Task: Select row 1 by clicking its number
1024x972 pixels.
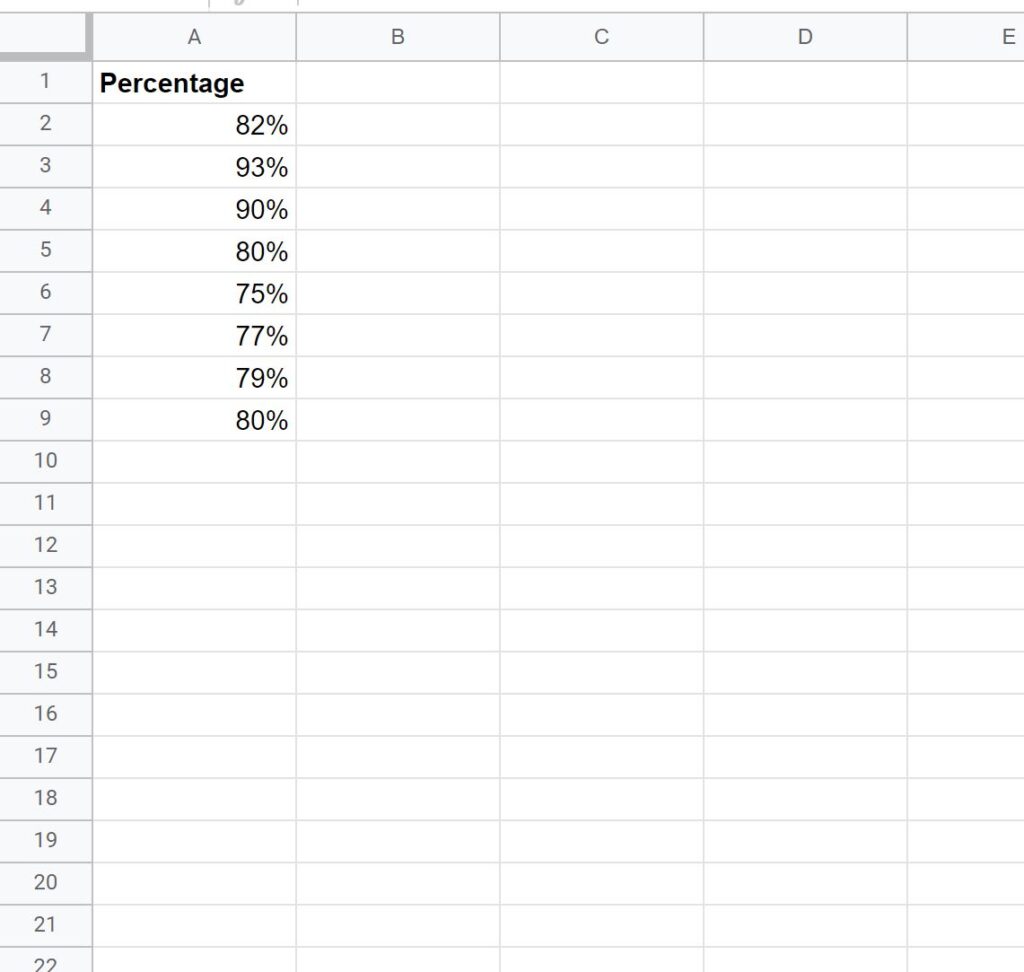Action: tap(45, 84)
